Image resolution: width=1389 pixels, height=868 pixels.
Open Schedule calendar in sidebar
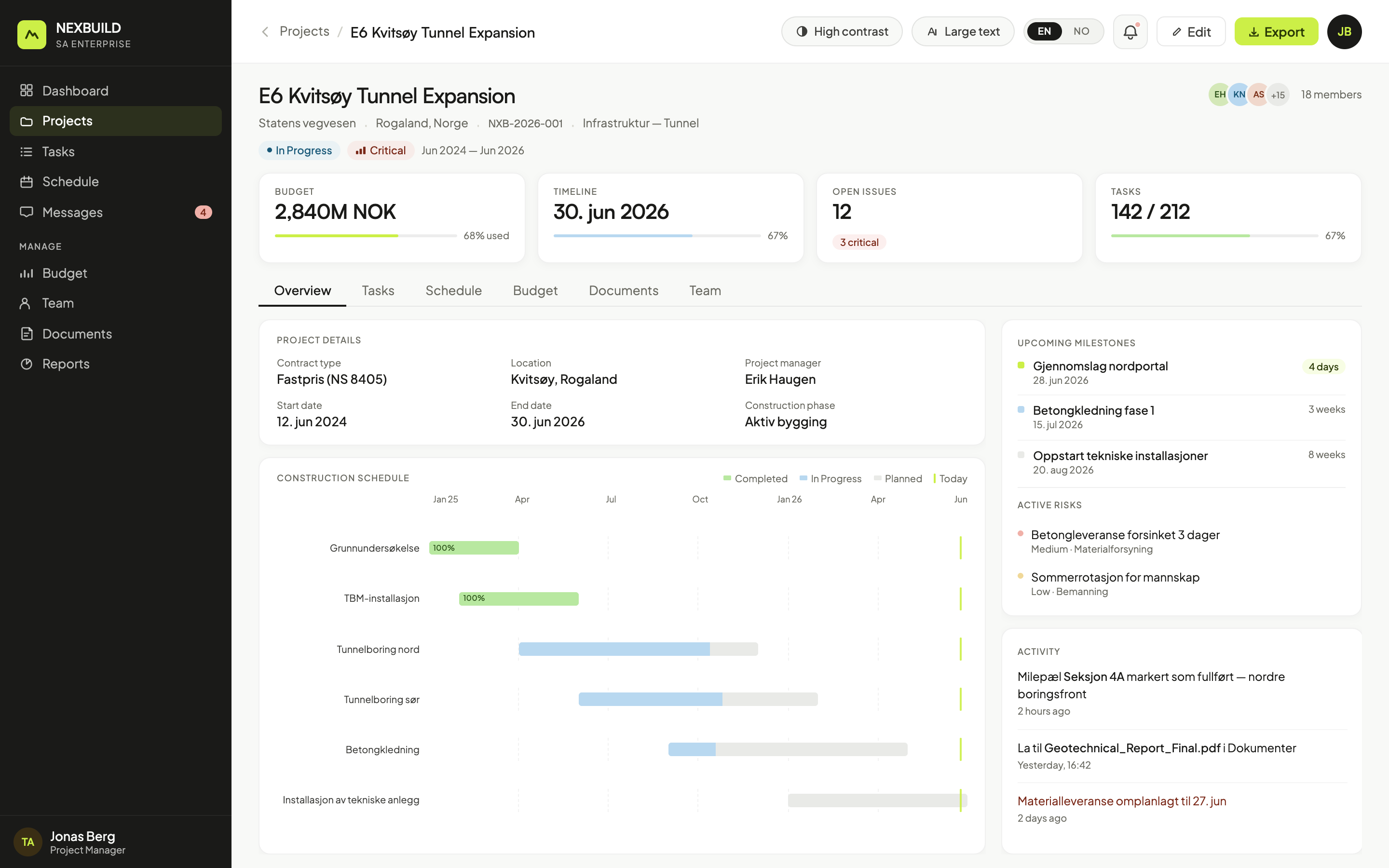pos(115,181)
